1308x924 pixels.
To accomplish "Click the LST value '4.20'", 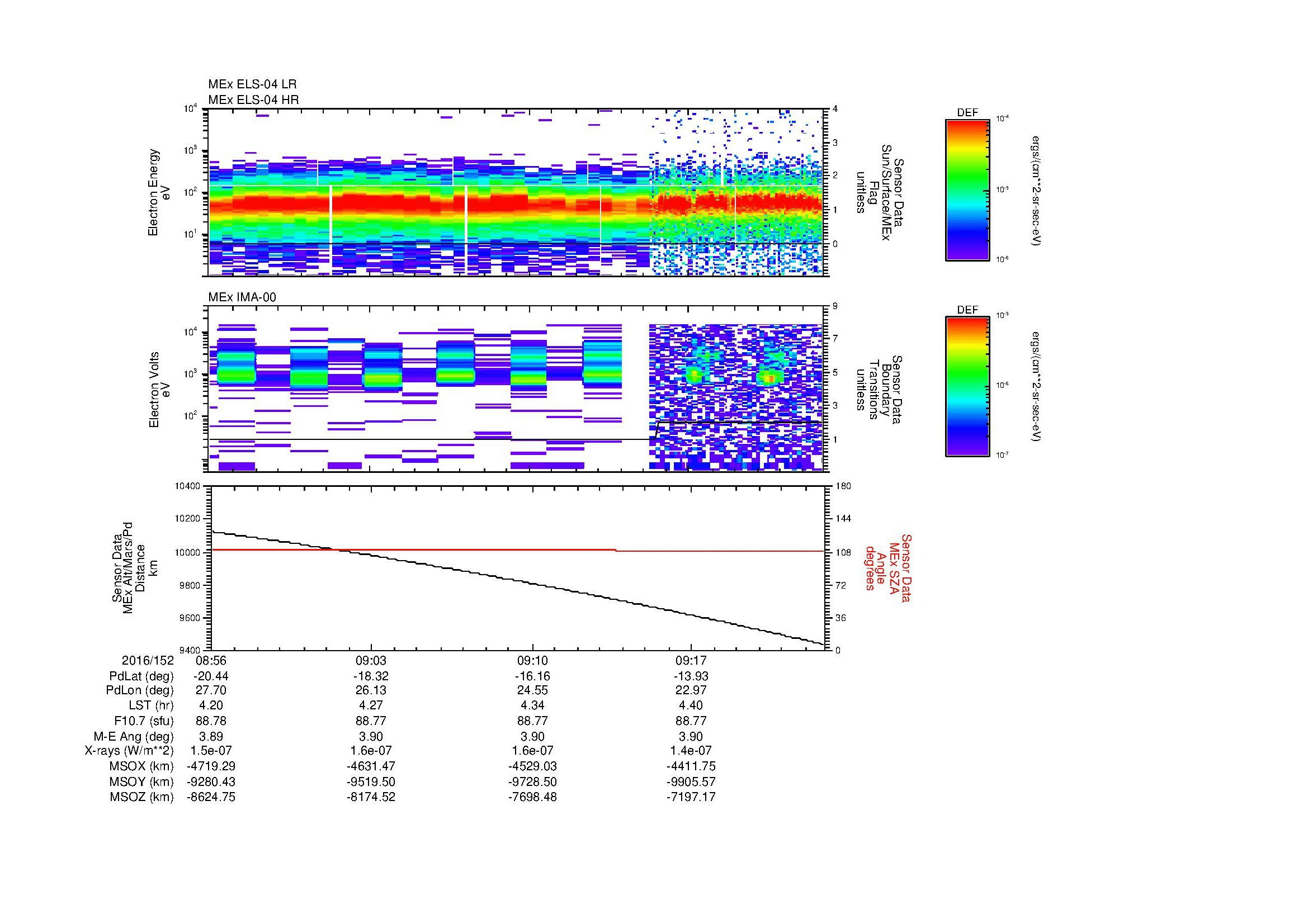I will [211, 705].
